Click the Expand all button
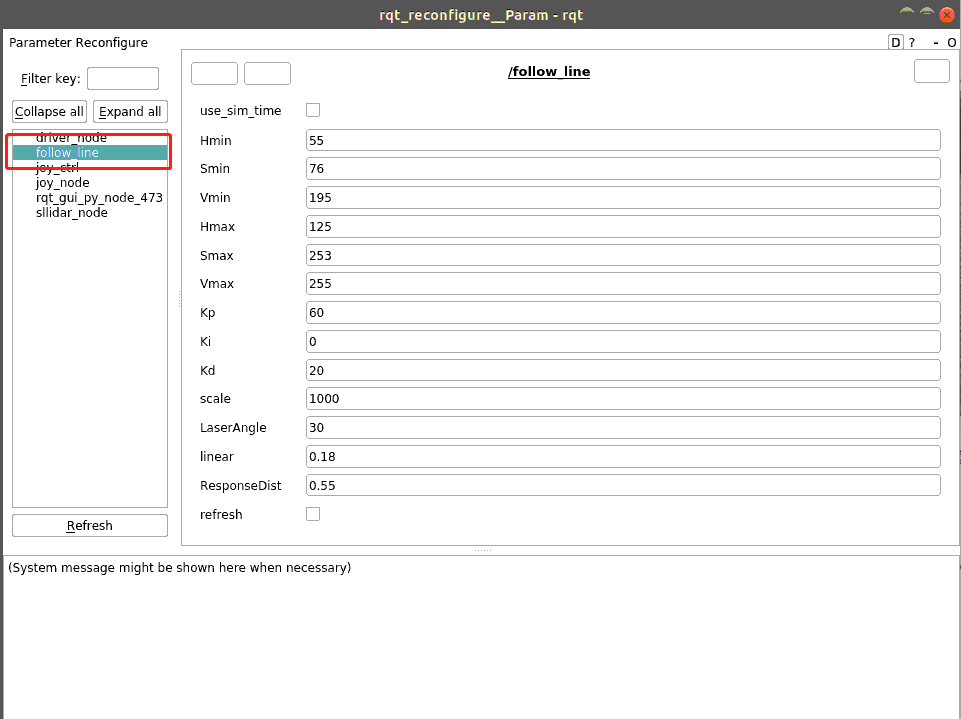 click(130, 112)
